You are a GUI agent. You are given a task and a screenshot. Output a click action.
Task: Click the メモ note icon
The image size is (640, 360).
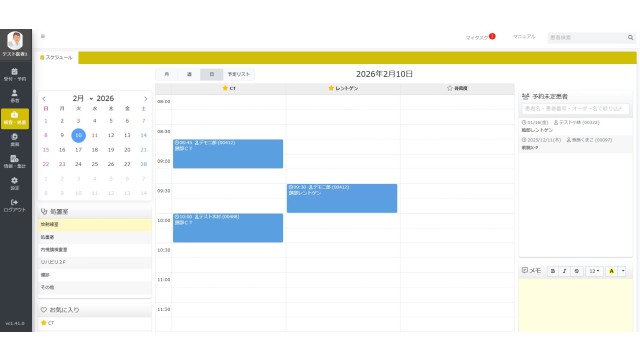525,270
